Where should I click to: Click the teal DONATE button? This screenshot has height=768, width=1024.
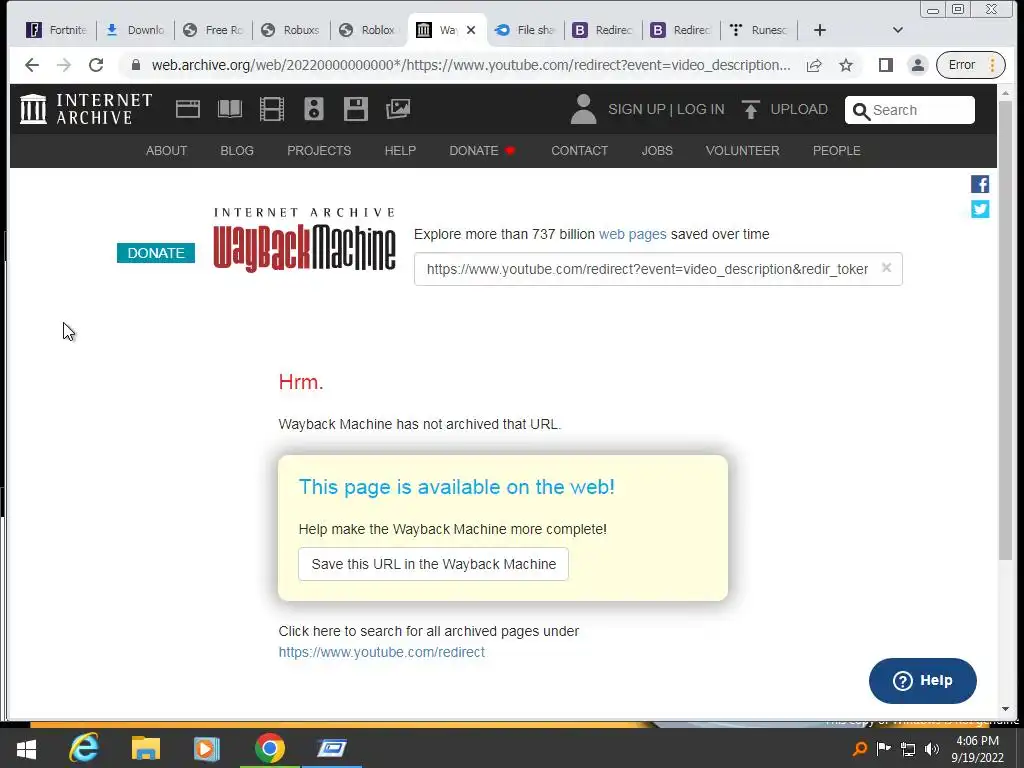coord(156,253)
